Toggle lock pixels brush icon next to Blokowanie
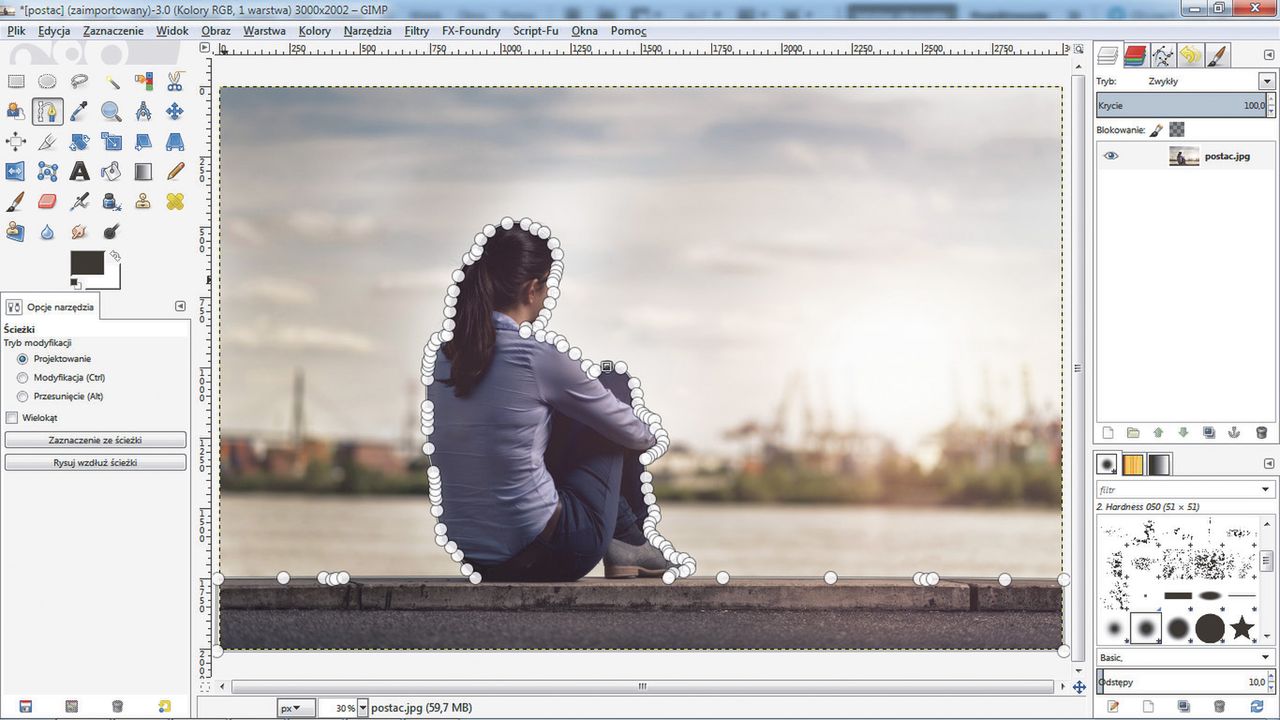 click(x=1156, y=130)
